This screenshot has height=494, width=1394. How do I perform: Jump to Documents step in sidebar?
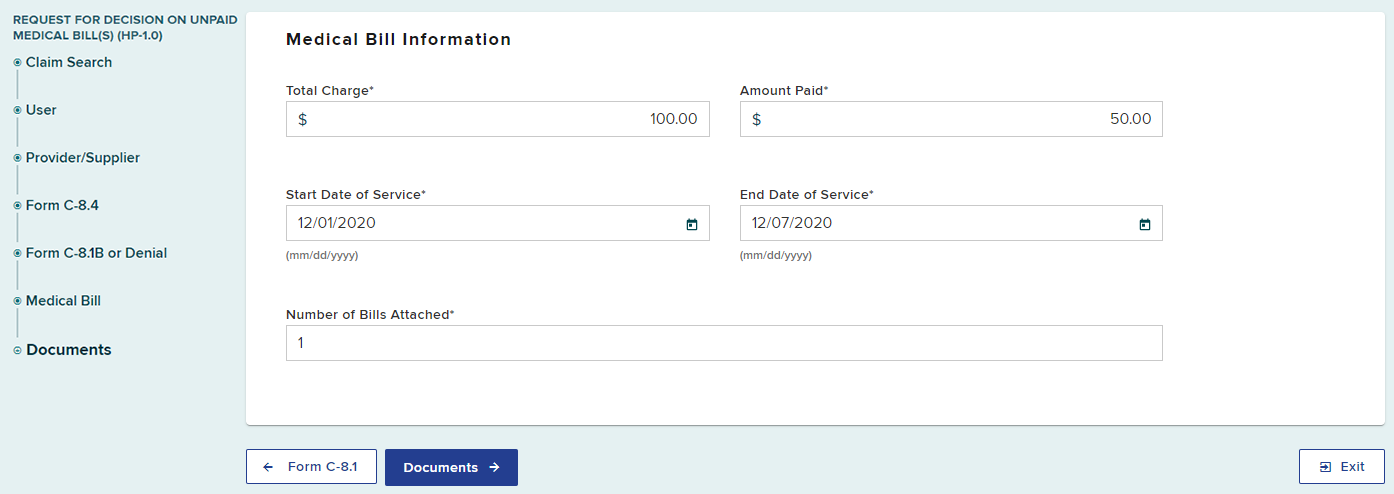69,351
